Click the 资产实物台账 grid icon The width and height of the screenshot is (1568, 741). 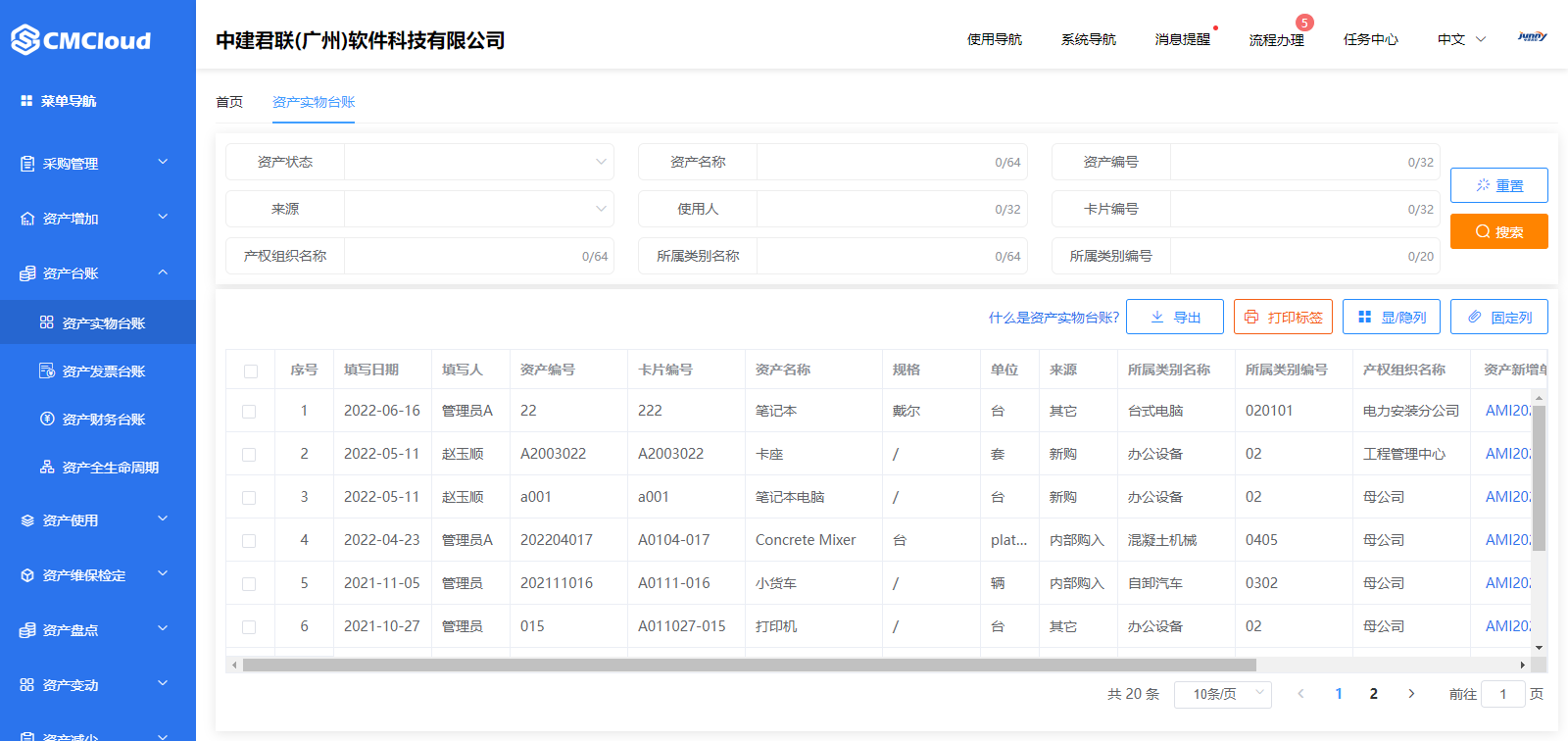[x=46, y=322]
